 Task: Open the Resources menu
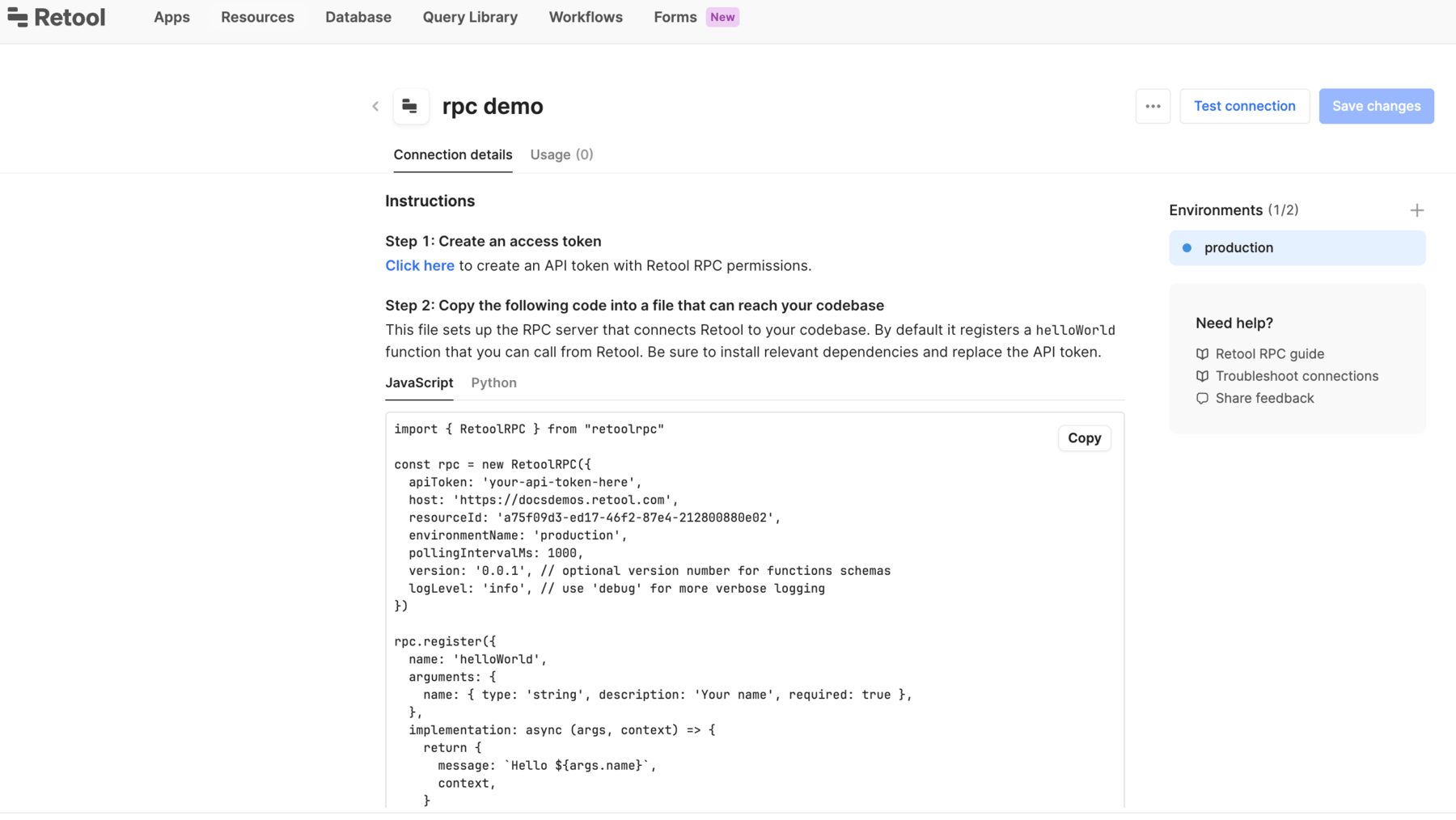click(257, 17)
